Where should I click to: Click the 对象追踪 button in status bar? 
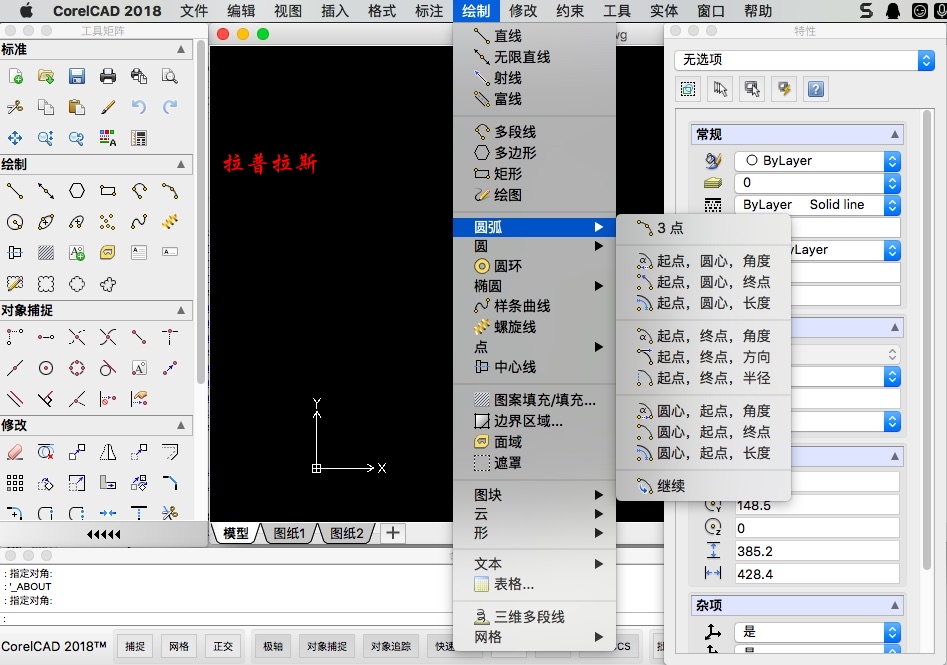pos(391,646)
